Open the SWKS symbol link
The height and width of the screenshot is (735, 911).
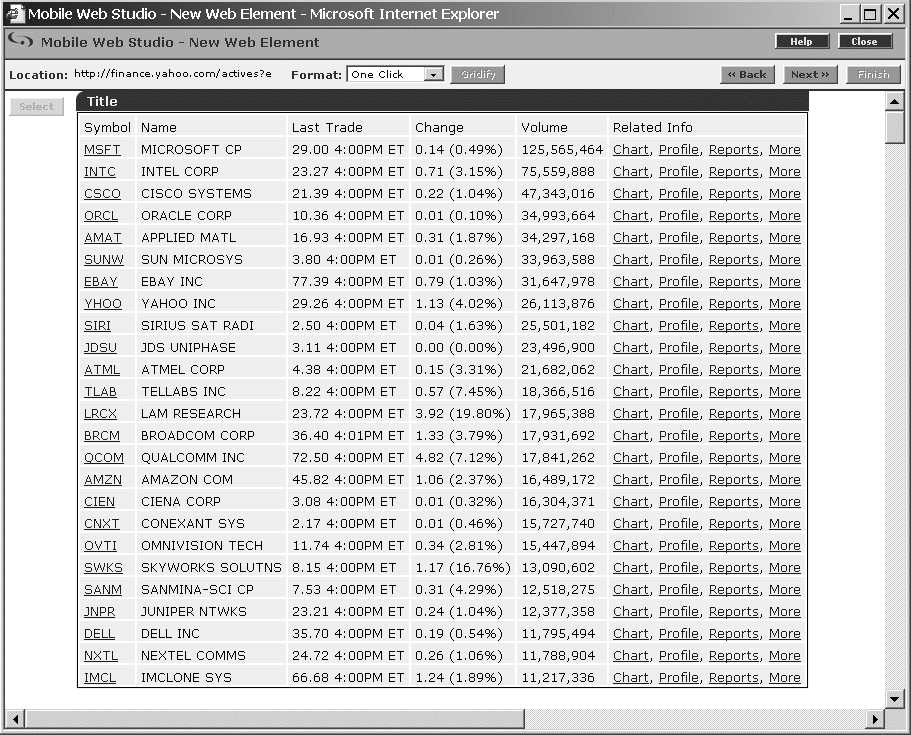point(103,568)
